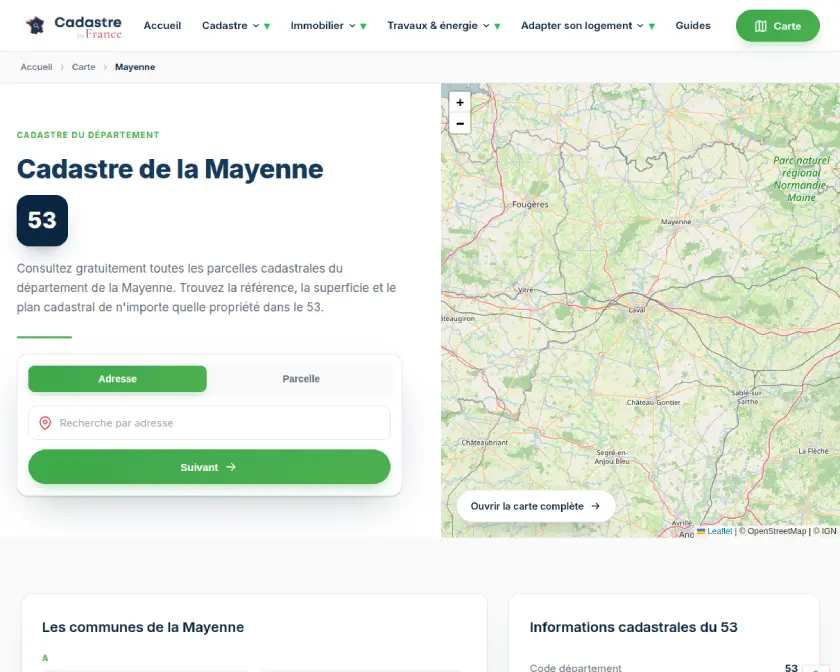Click the CADASTRE DU DÉPARTEMENT label

pos(88,135)
